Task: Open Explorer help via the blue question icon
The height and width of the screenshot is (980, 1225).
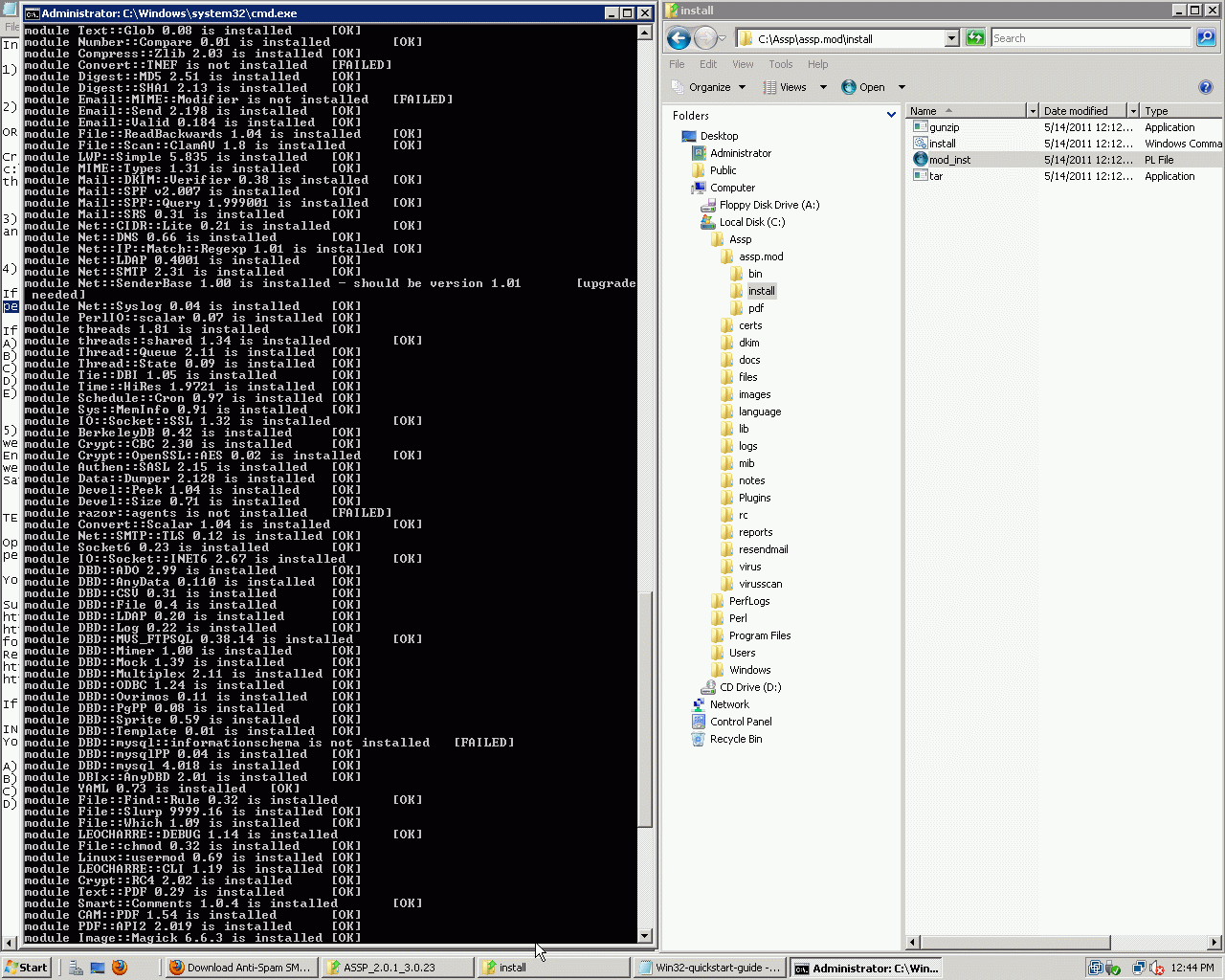Action: click(1206, 87)
